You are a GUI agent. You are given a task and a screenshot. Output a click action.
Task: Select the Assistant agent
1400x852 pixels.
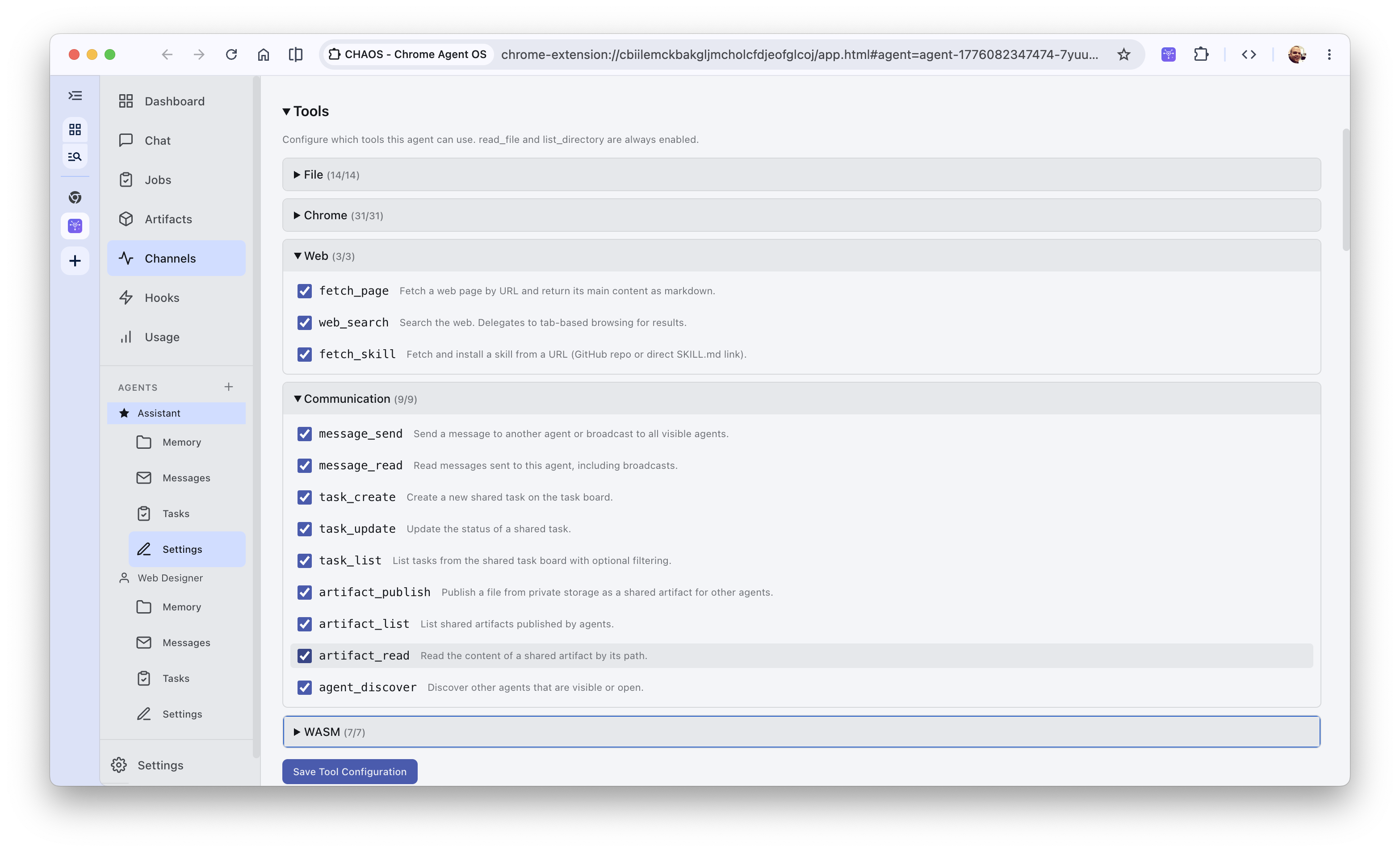pyautogui.click(x=176, y=413)
